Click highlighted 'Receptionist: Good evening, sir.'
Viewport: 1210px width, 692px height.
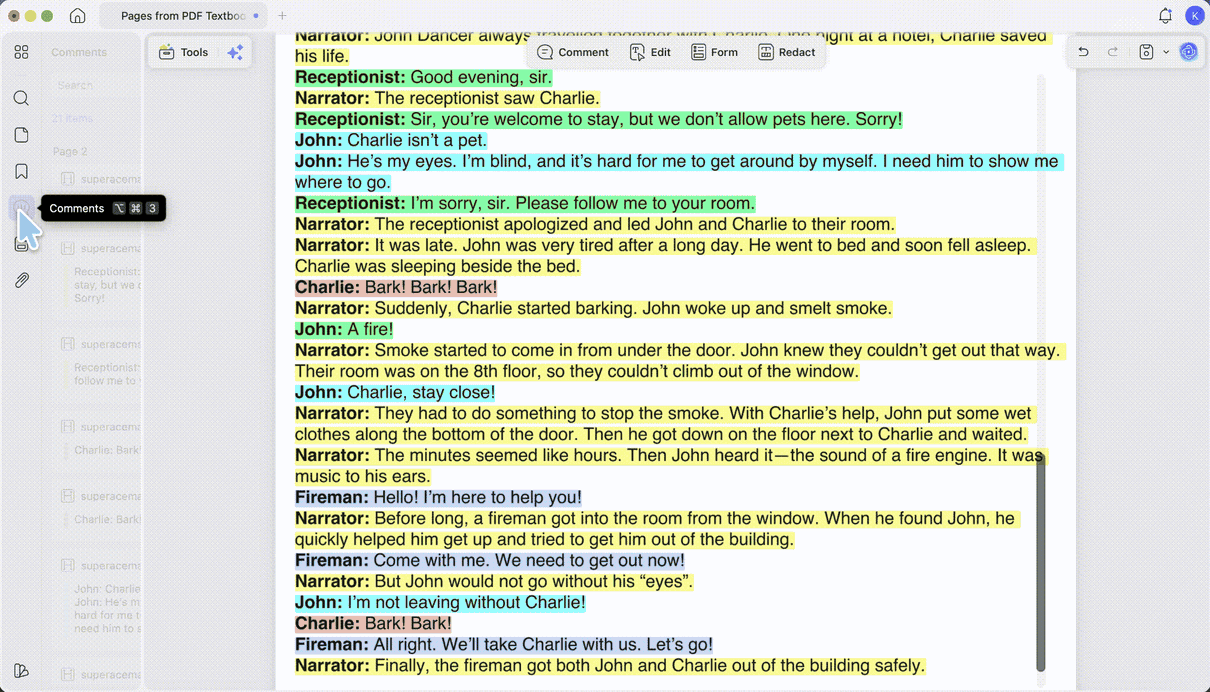point(423,77)
